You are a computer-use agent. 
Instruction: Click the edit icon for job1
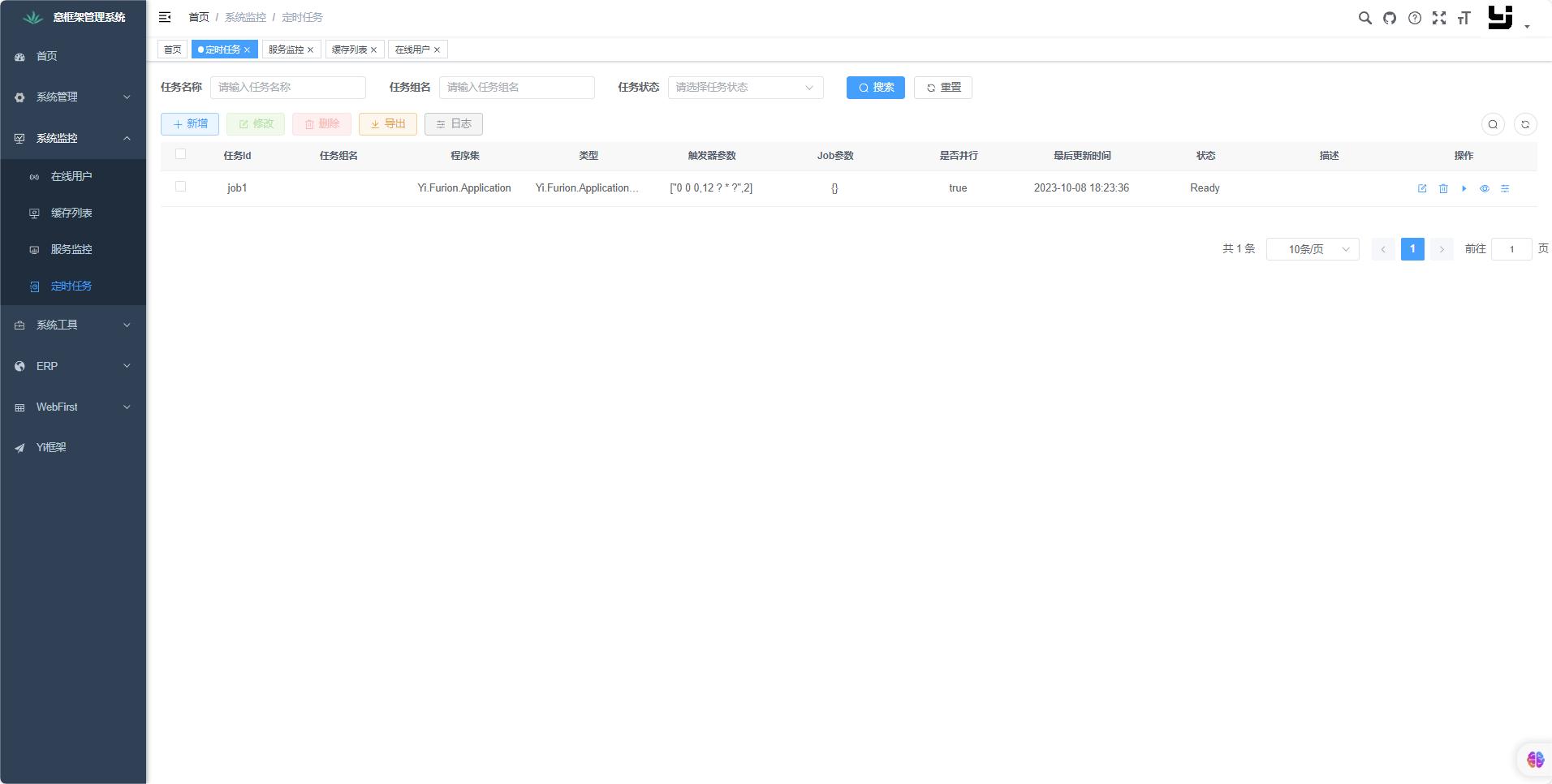pos(1422,188)
